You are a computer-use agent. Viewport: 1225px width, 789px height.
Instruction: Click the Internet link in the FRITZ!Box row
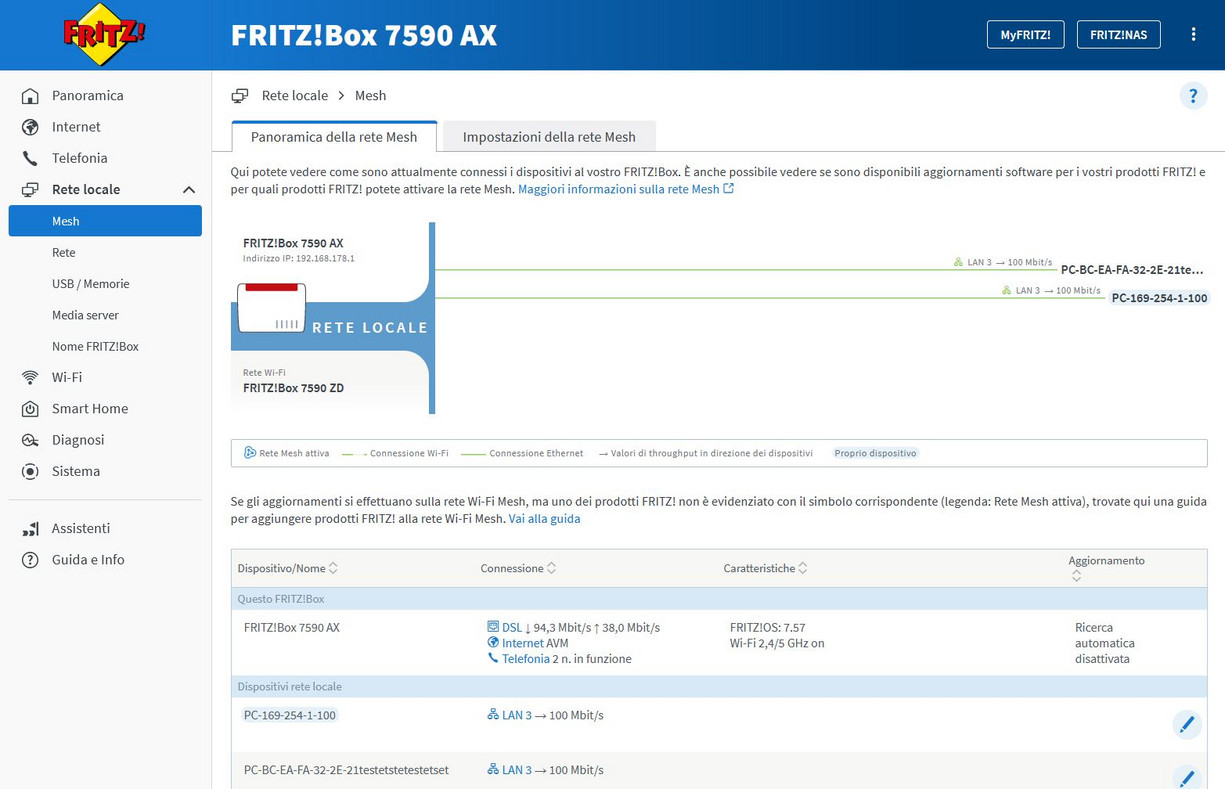[x=523, y=643]
